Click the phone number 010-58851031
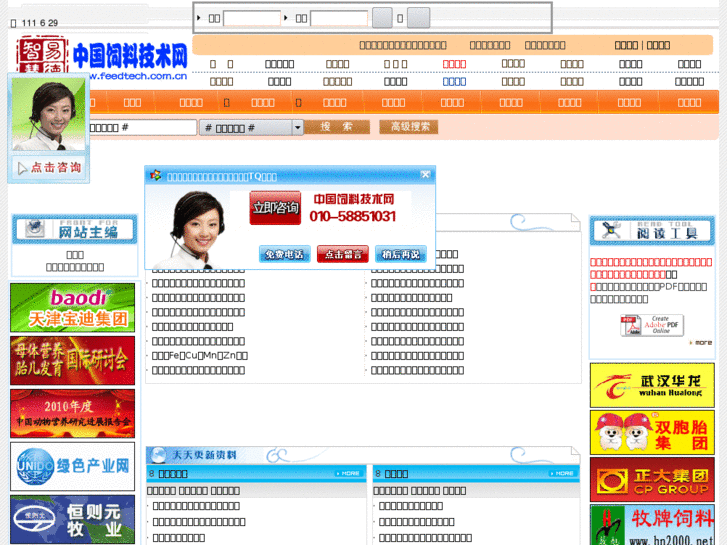The height and width of the screenshot is (545, 727). [x=352, y=216]
